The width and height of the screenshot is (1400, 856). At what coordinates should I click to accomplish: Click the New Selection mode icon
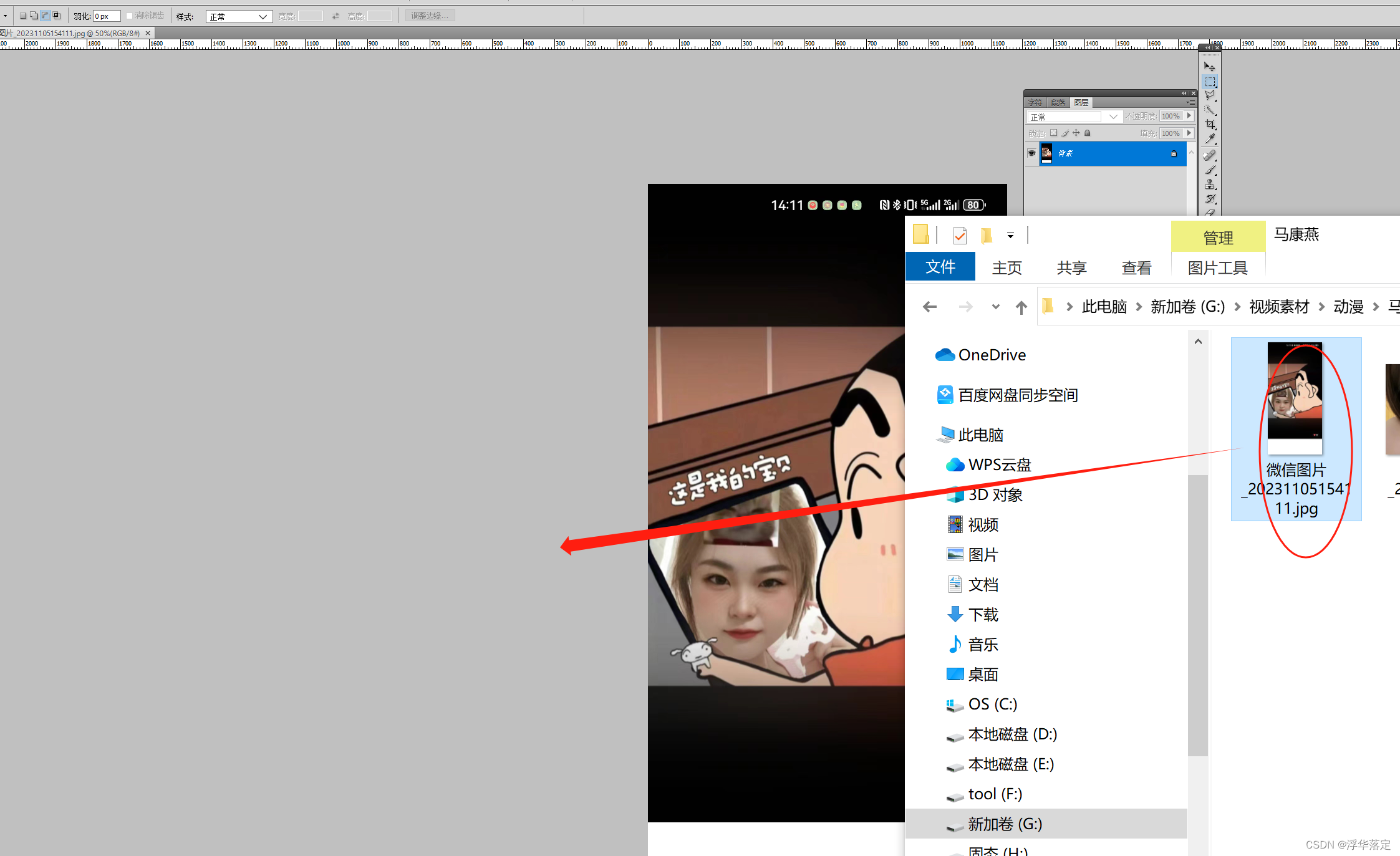click(x=22, y=16)
